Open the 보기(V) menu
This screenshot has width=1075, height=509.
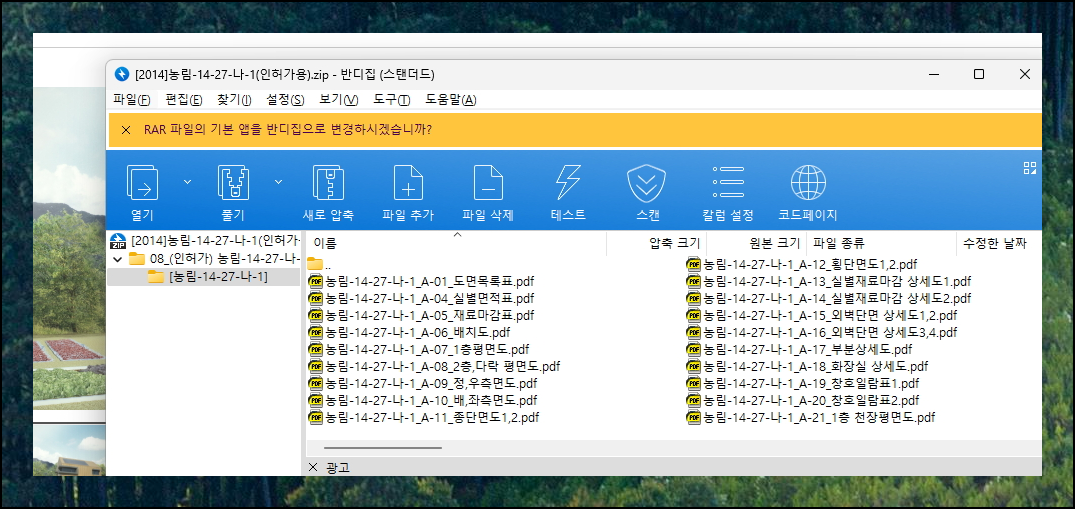pos(339,100)
